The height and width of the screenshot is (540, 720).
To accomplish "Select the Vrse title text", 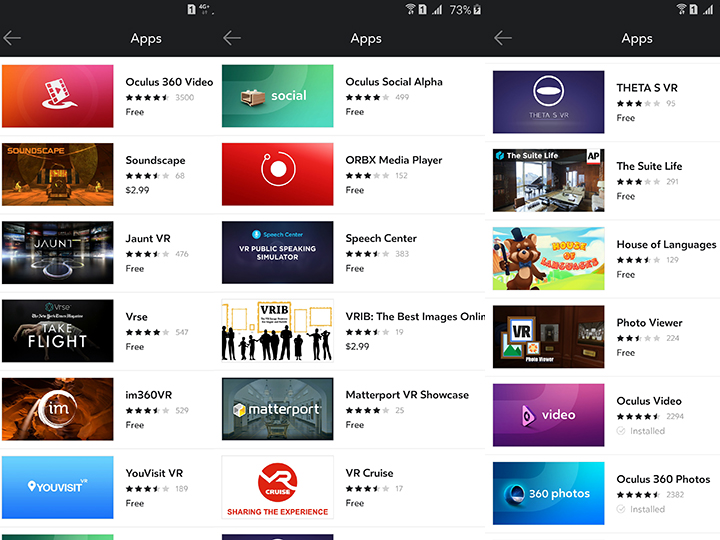I will (x=136, y=317).
